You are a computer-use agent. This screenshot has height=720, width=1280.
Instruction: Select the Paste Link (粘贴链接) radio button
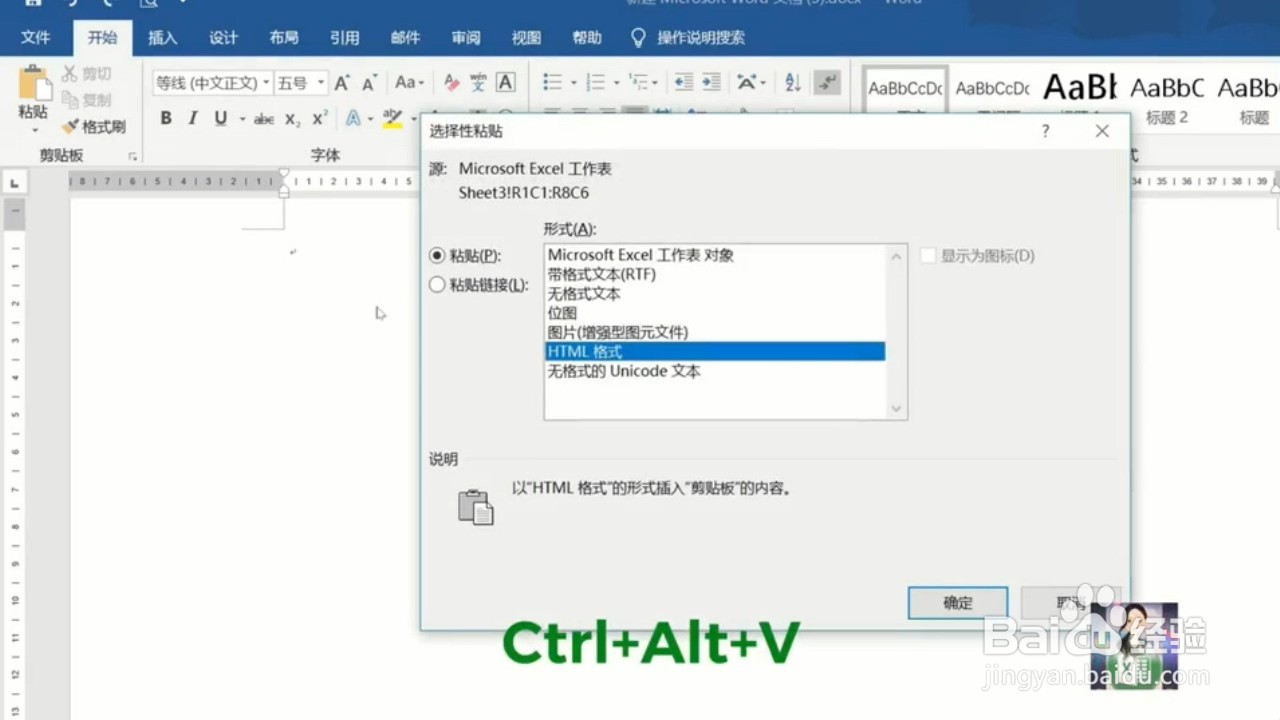coord(436,285)
